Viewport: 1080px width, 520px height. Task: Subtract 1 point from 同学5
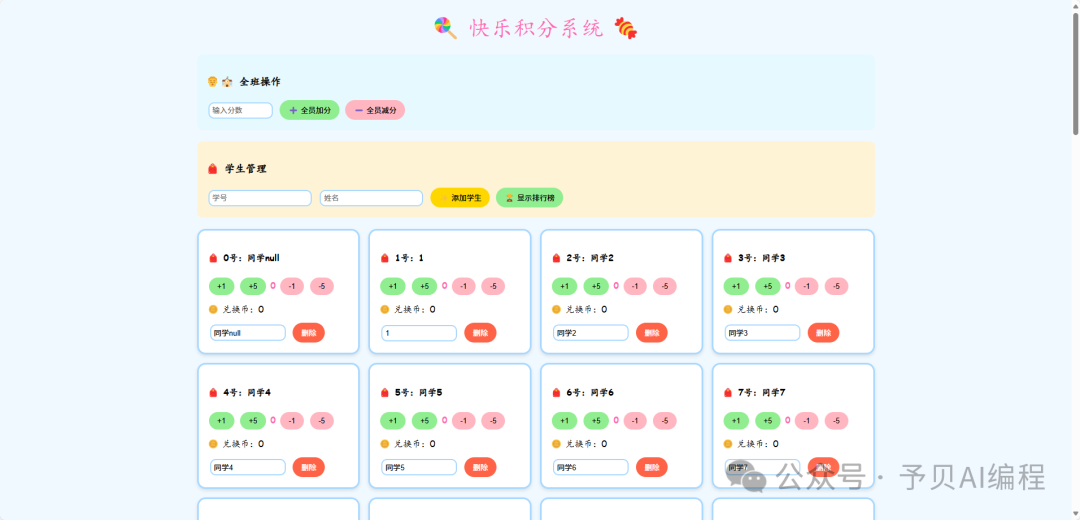[x=464, y=420]
